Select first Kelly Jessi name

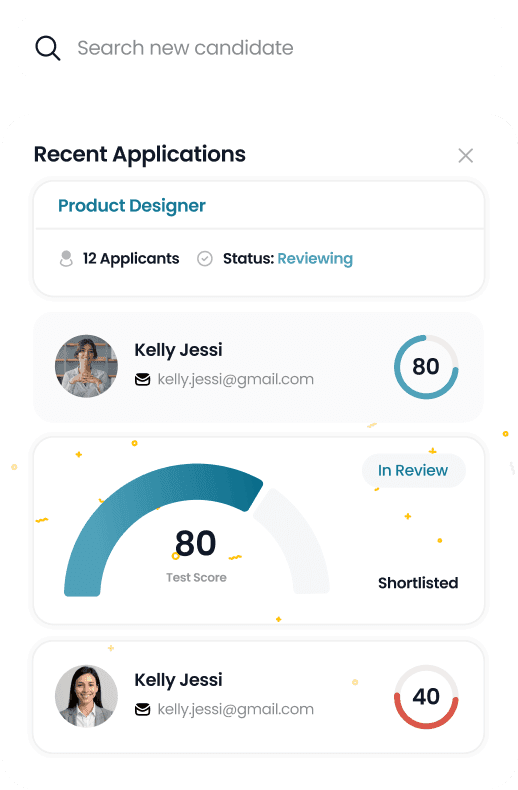(178, 350)
